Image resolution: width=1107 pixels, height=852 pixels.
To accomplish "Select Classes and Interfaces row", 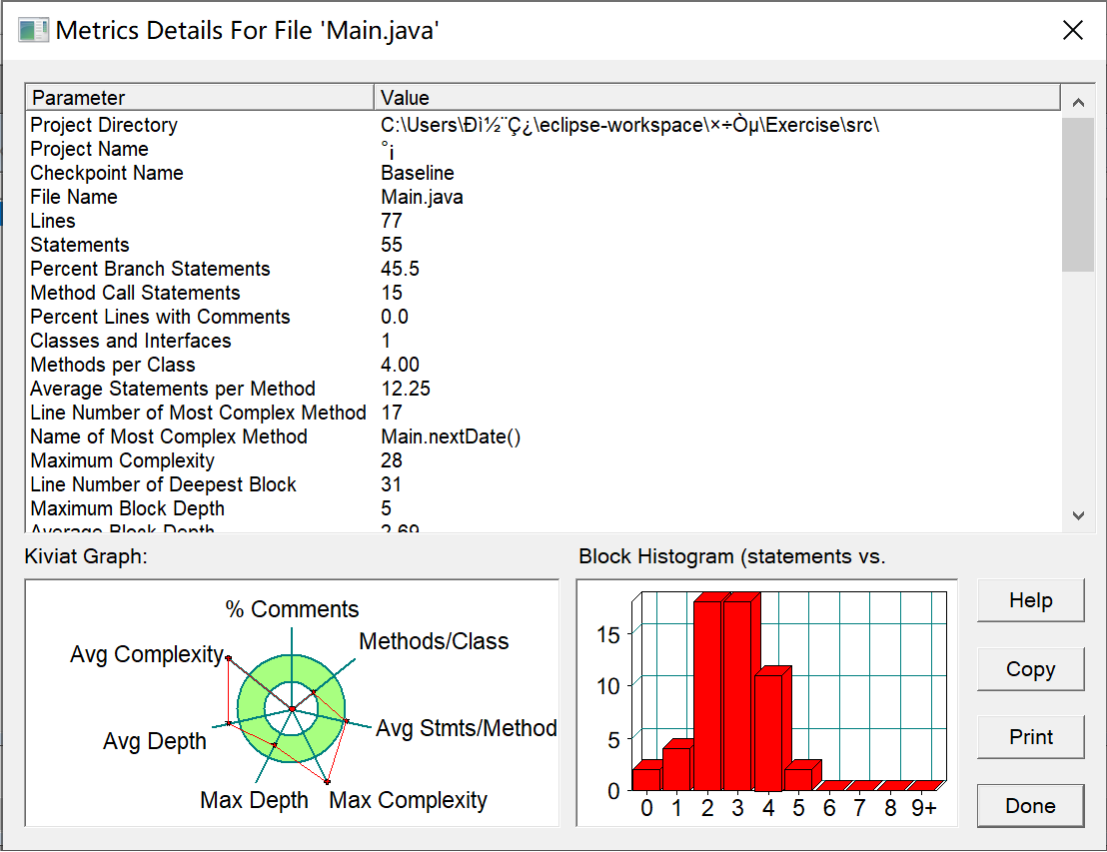I will pyautogui.click(x=544, y=341).
